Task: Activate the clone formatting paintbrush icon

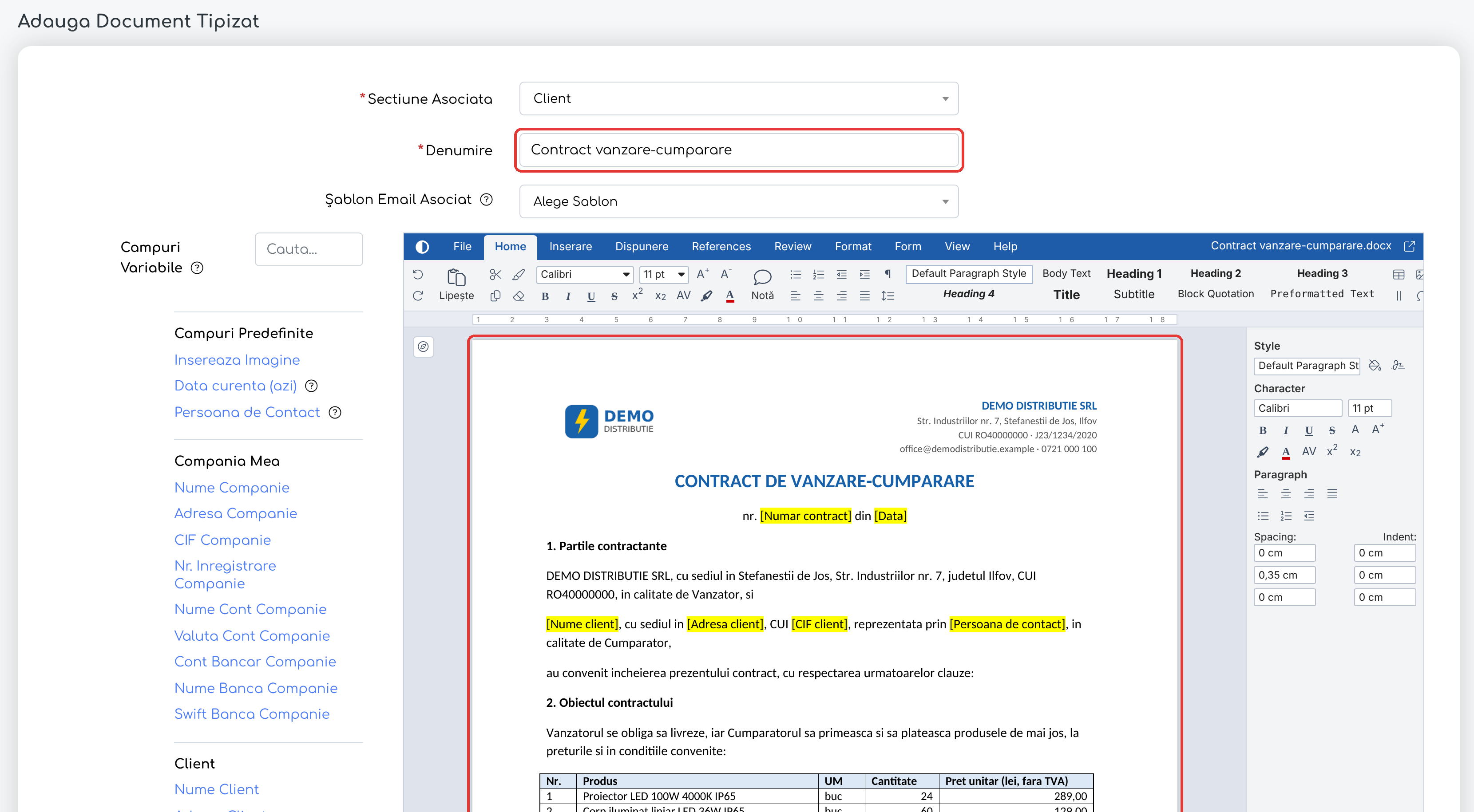Action: [519, 275]
